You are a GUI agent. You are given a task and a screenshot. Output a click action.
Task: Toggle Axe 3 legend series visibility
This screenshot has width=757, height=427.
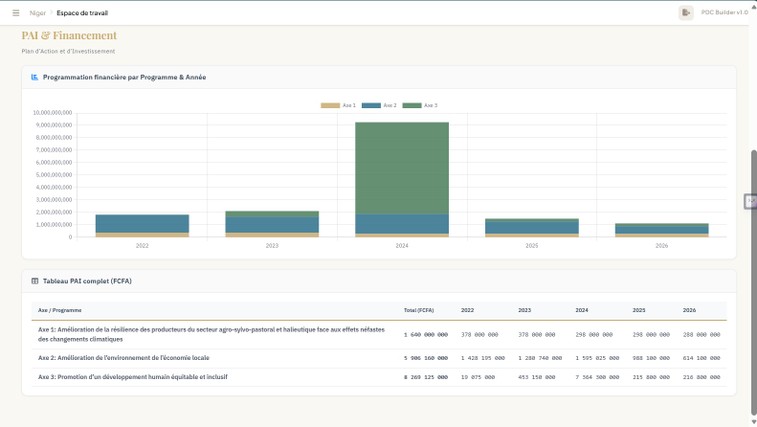[x=419, y=105]
